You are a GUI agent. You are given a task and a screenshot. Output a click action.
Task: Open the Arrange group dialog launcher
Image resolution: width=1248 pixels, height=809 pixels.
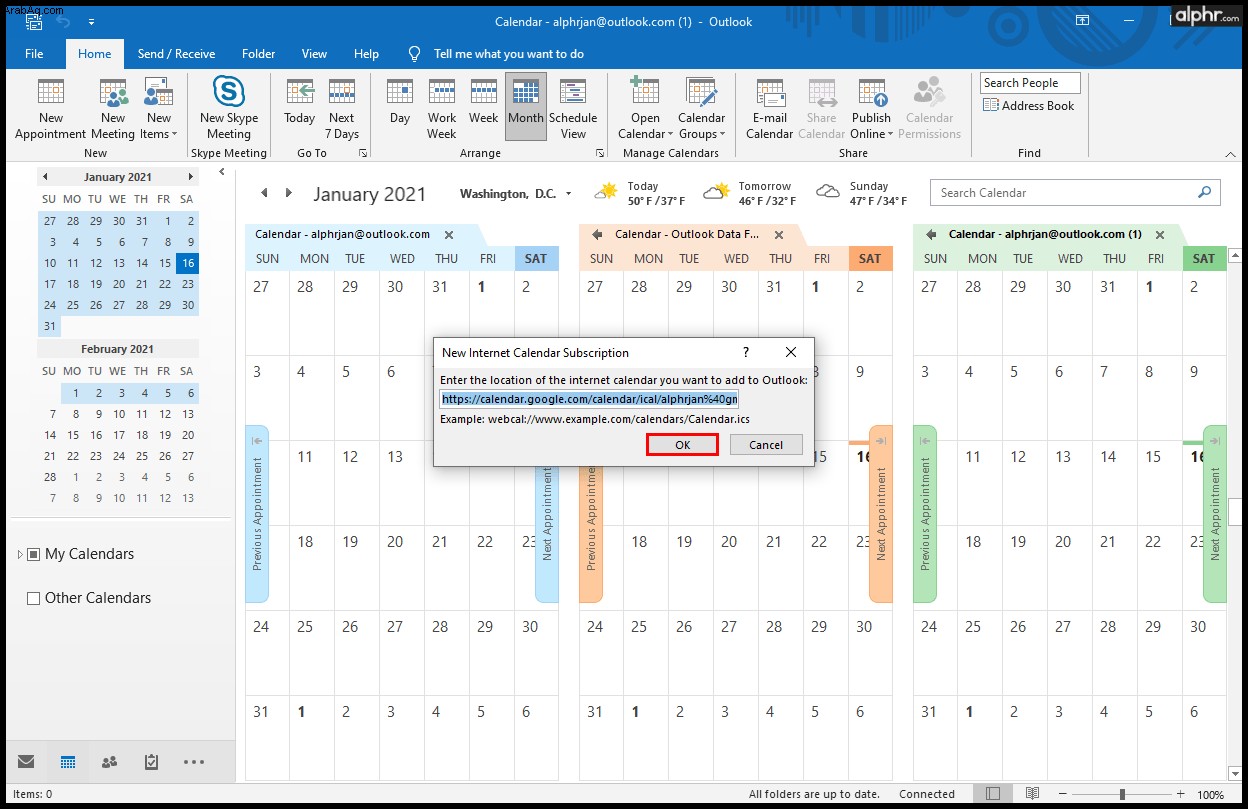point(600,153)
